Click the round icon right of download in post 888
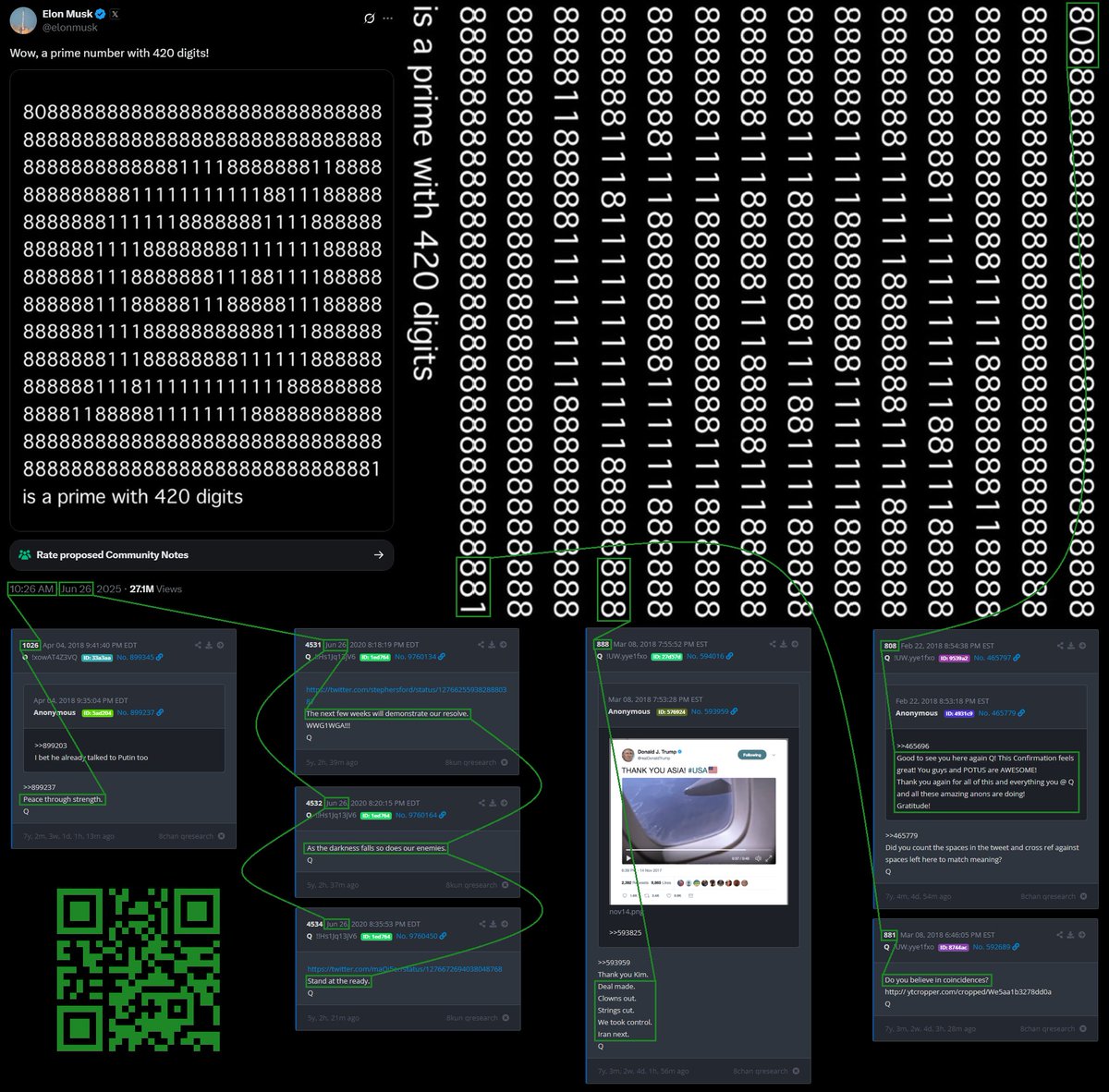 pos(795,644)
